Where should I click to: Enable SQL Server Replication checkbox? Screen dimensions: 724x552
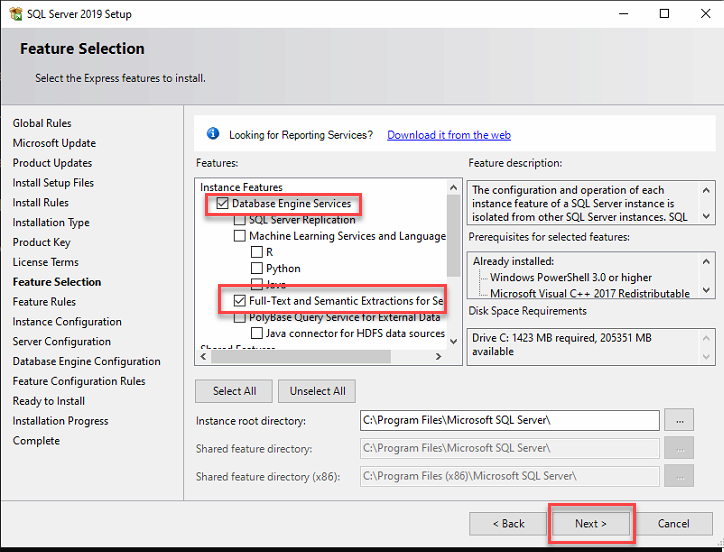pyautogui.click(x=239, y=220)
